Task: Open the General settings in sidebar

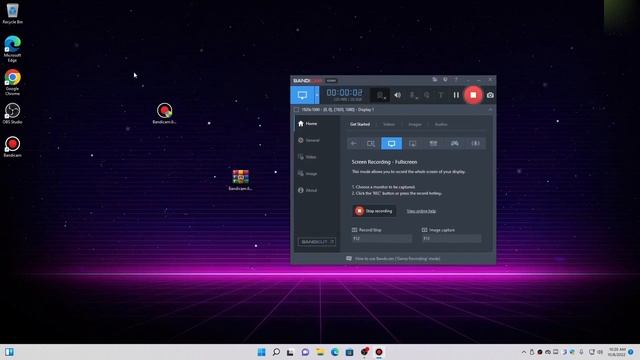Action: pos(309,140)
